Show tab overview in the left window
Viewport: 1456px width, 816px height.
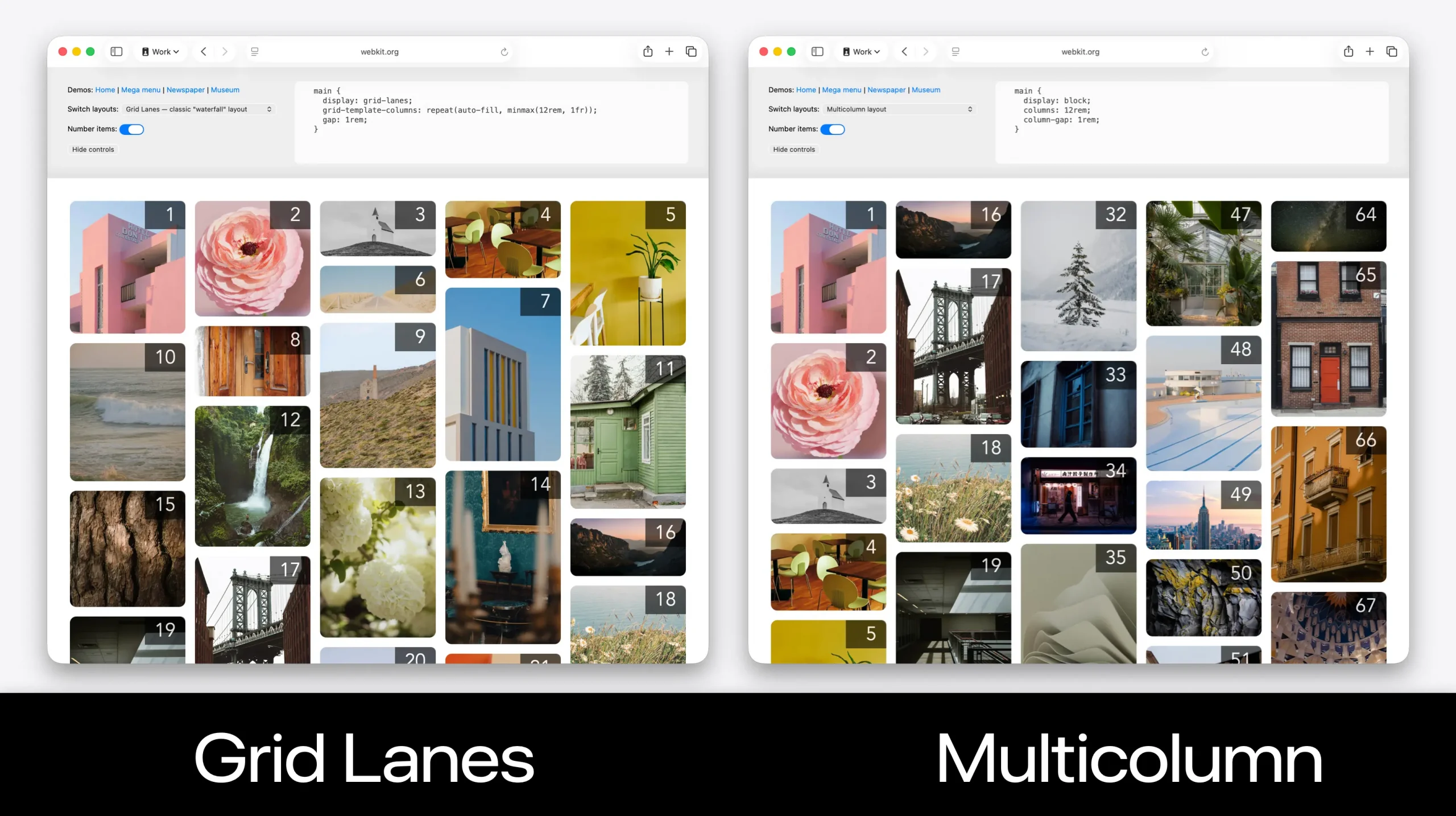point(690,51)
